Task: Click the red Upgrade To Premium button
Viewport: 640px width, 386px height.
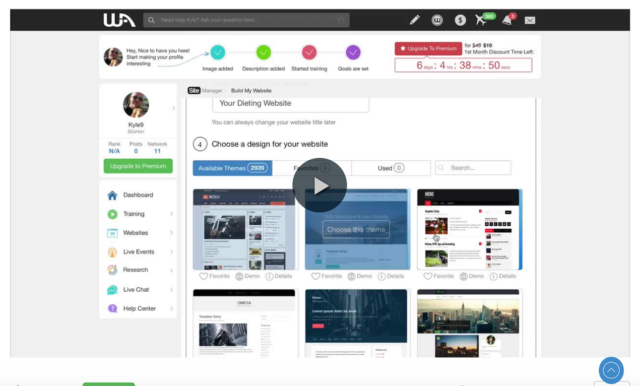Action: pos(428,48)
